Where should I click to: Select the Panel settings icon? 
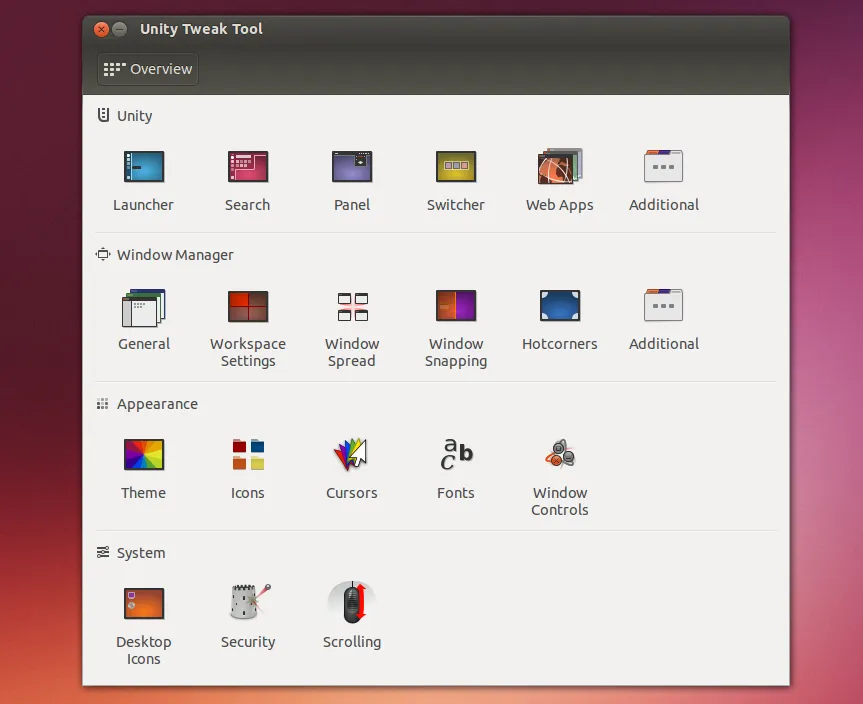(x=351, y=167)
